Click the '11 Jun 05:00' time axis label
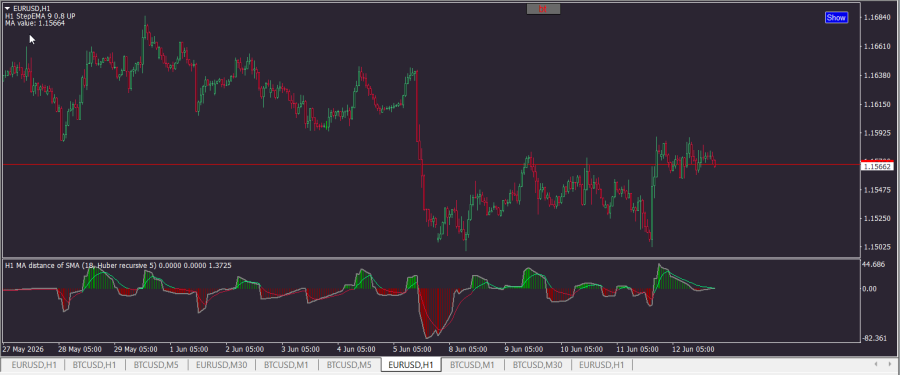 pyautogui.click(x=638, y=349)
